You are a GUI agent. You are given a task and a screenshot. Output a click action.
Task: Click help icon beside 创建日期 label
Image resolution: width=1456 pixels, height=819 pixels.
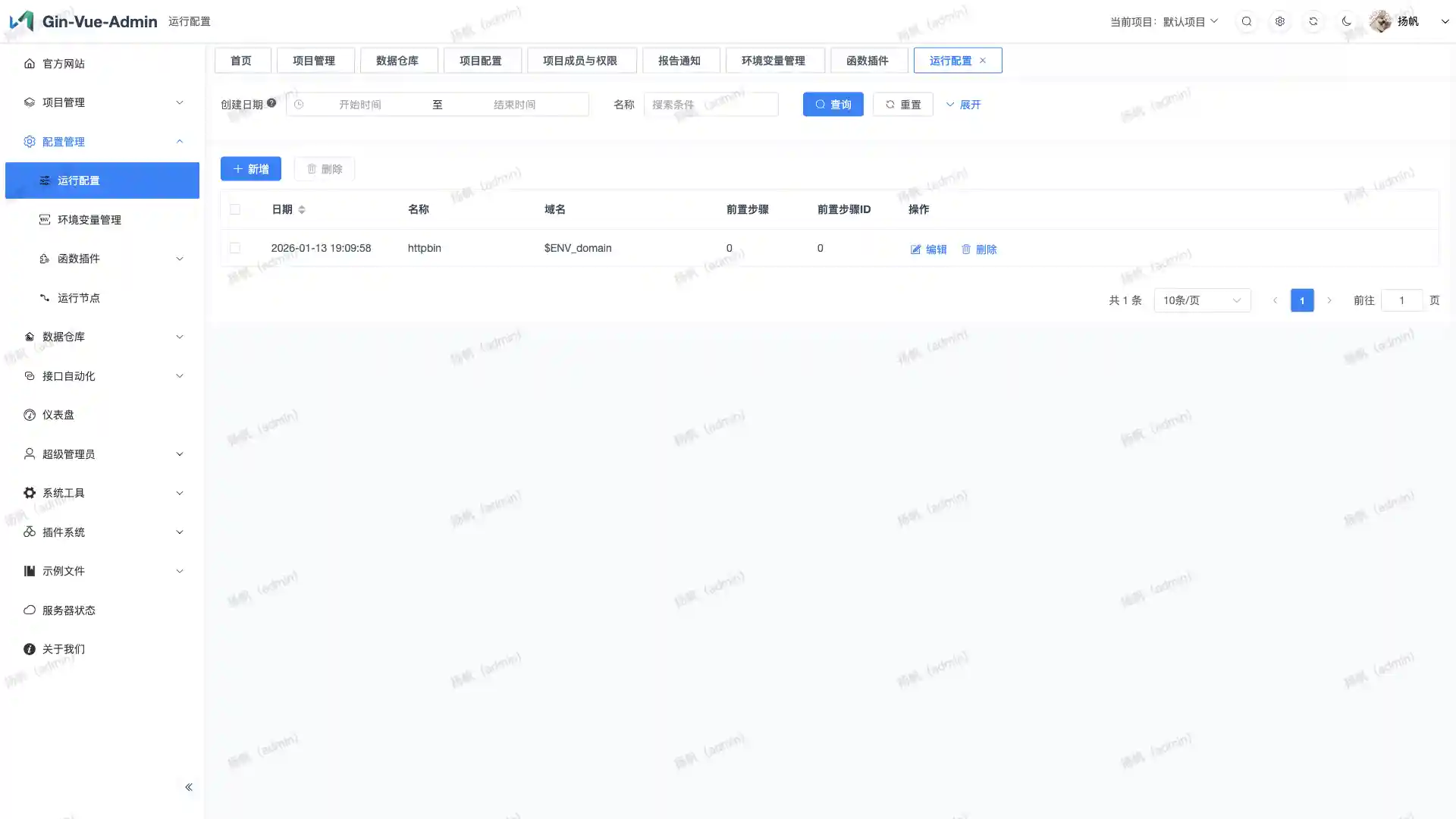(271, 103)
